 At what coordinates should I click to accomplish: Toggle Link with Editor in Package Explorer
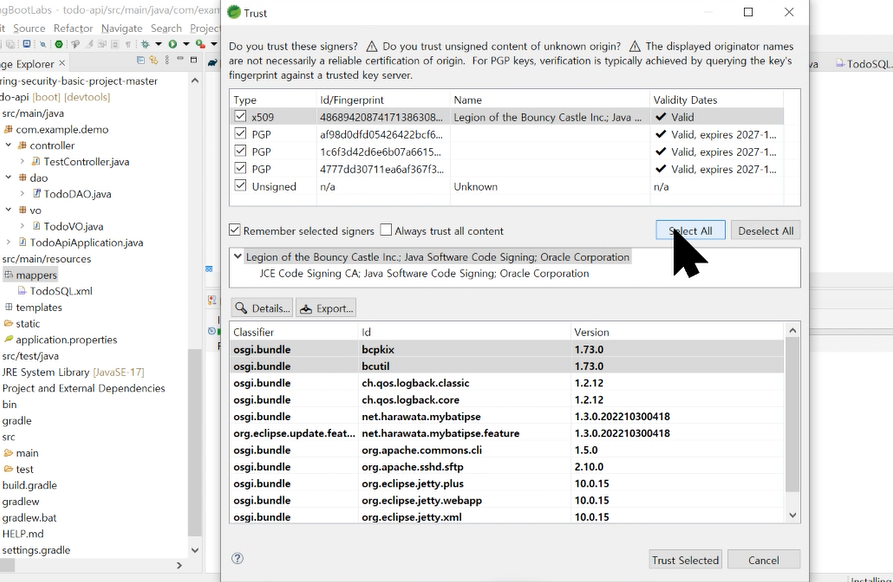(x=153, y=60)
